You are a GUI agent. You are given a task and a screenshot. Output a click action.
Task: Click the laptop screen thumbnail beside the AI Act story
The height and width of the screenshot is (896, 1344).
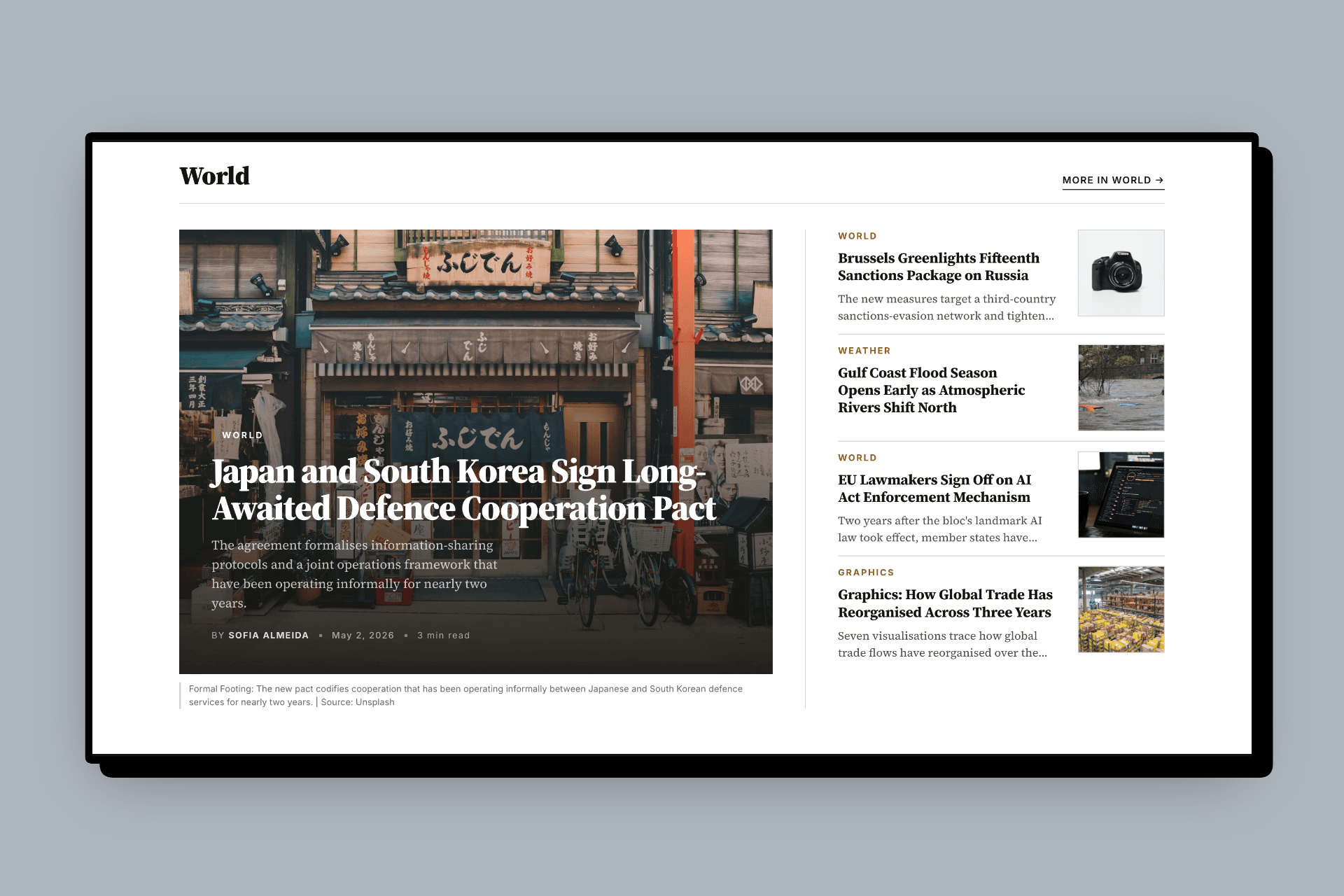pos(1121,495)
